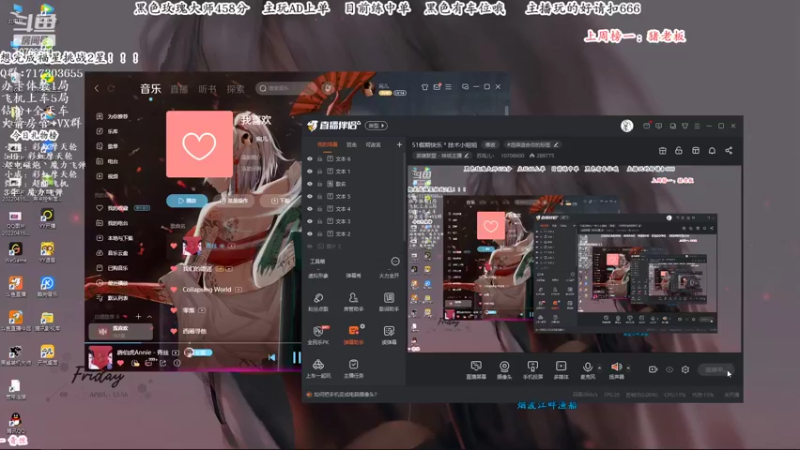The height and width of the screenshot is (450, 800).
Task: Toggle lock on 文本 6 layer
Action: (x=320, y=159)
